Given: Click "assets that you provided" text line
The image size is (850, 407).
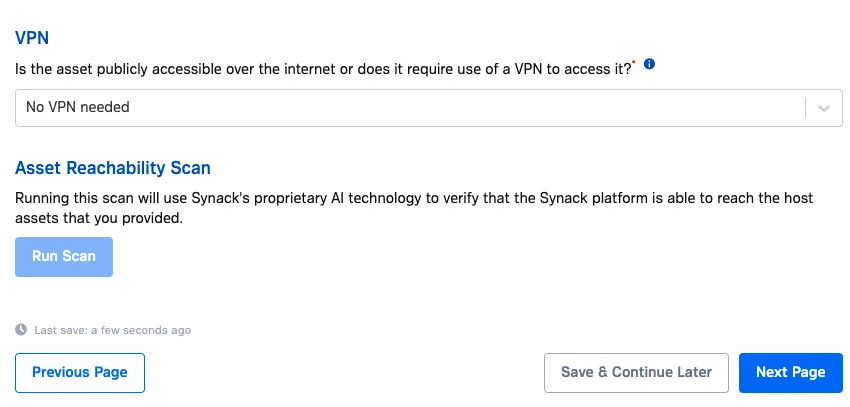Looking at the screenshot, I should pos(98,218).
